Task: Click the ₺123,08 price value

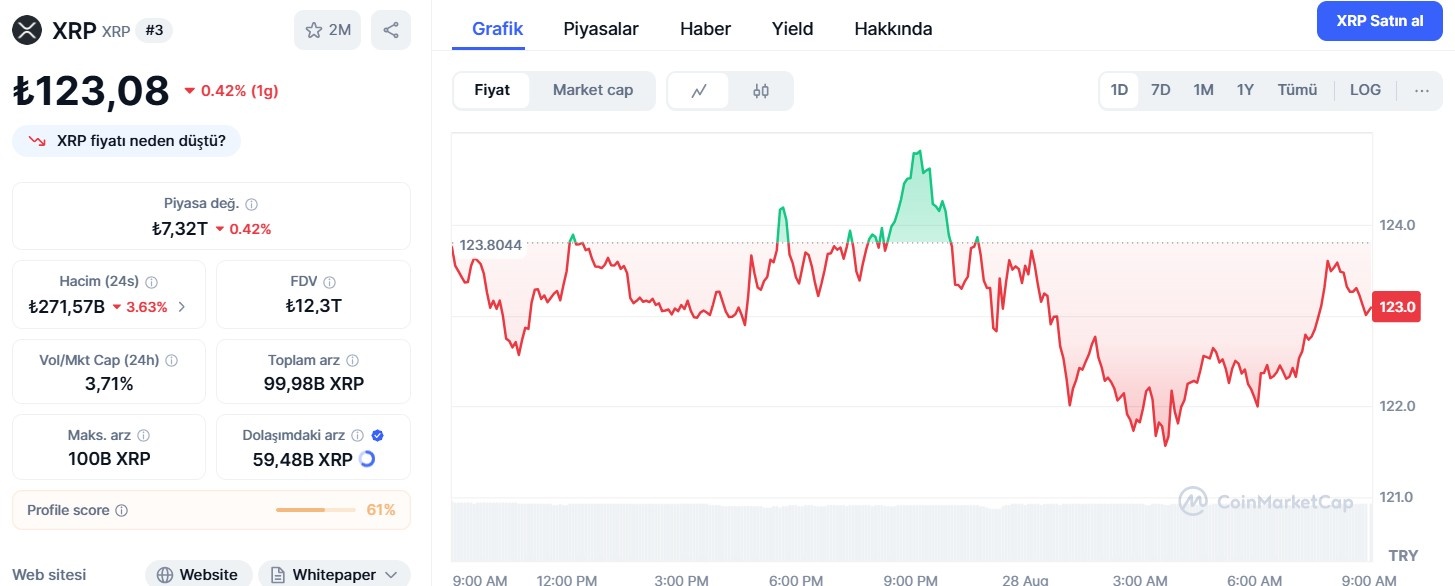Action: 91,91
